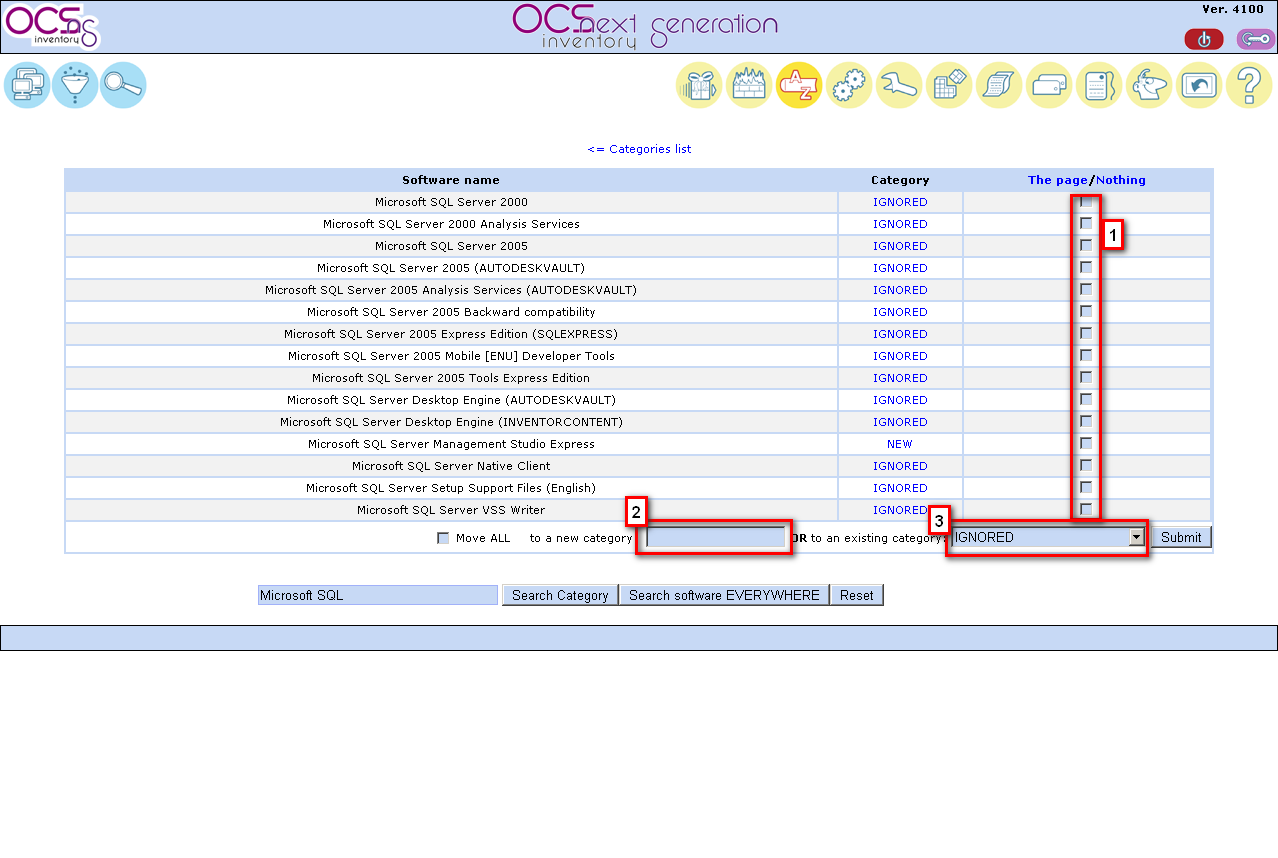Tick SQL Server 2005 Tools Express Edition checkbox
Viewport: 1278px width, 858px height.
click(x=1086, y=378)
